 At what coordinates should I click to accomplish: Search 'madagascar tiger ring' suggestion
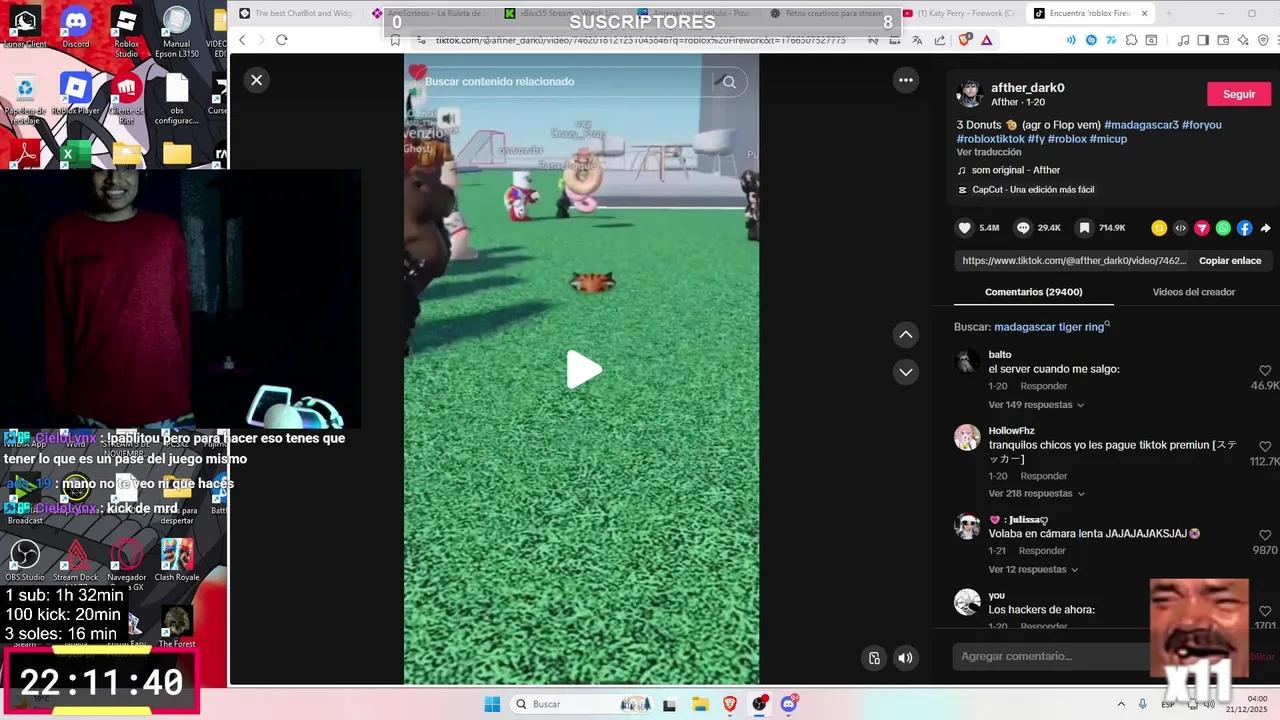point(1052,327)
